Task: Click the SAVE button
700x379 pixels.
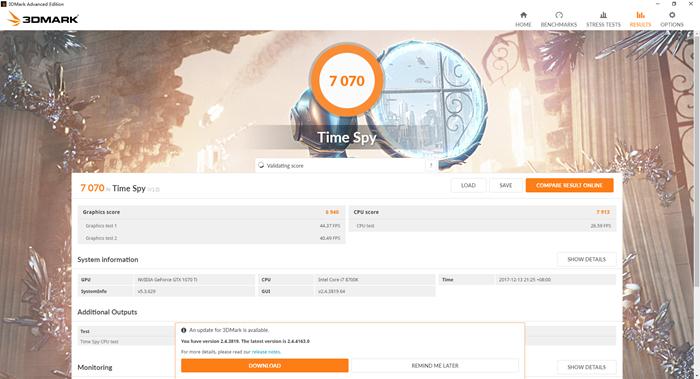Action: tap(505, 185)
